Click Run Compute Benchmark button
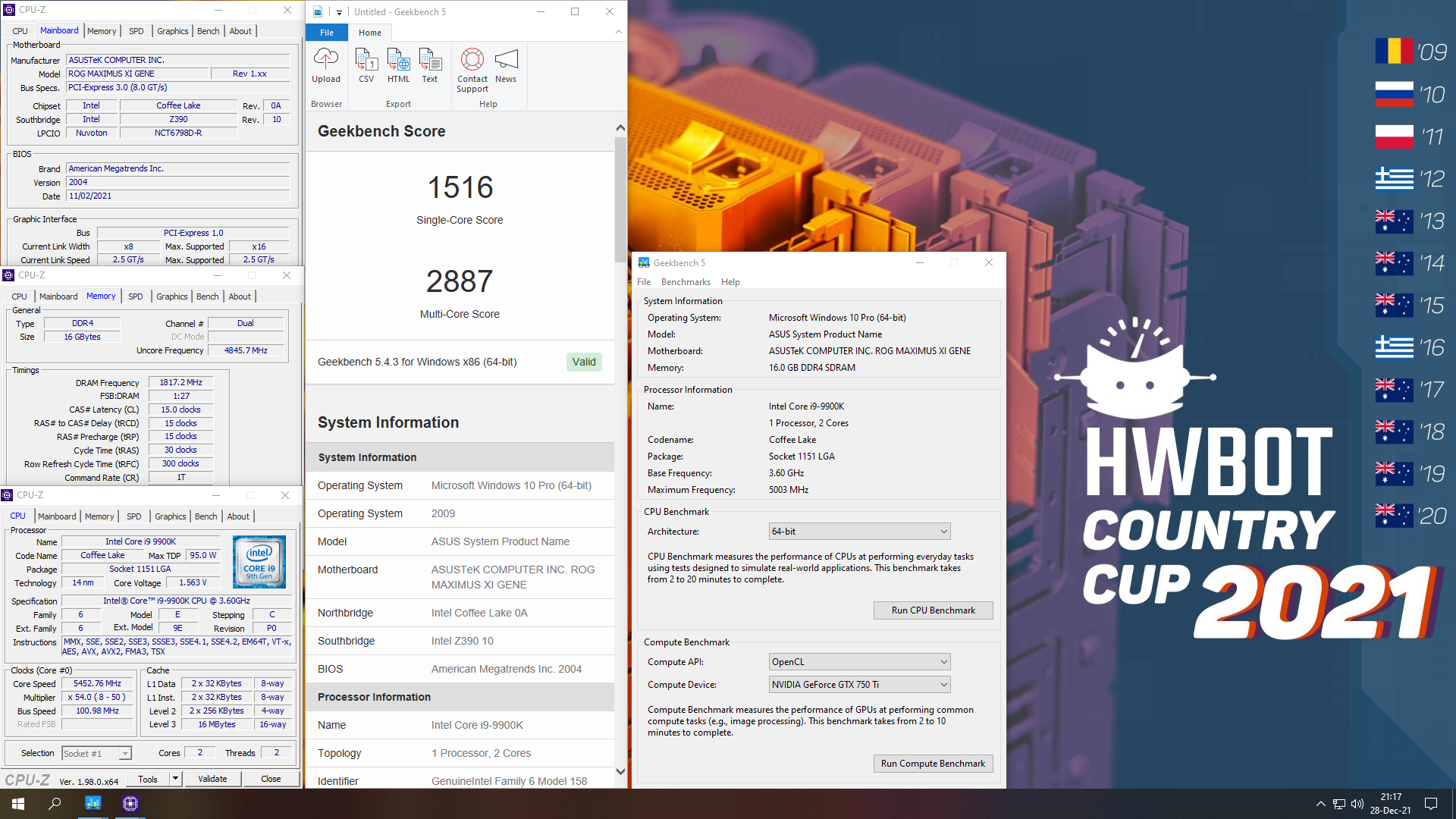This screenshot has height=819, width=1456. point(933,764)
